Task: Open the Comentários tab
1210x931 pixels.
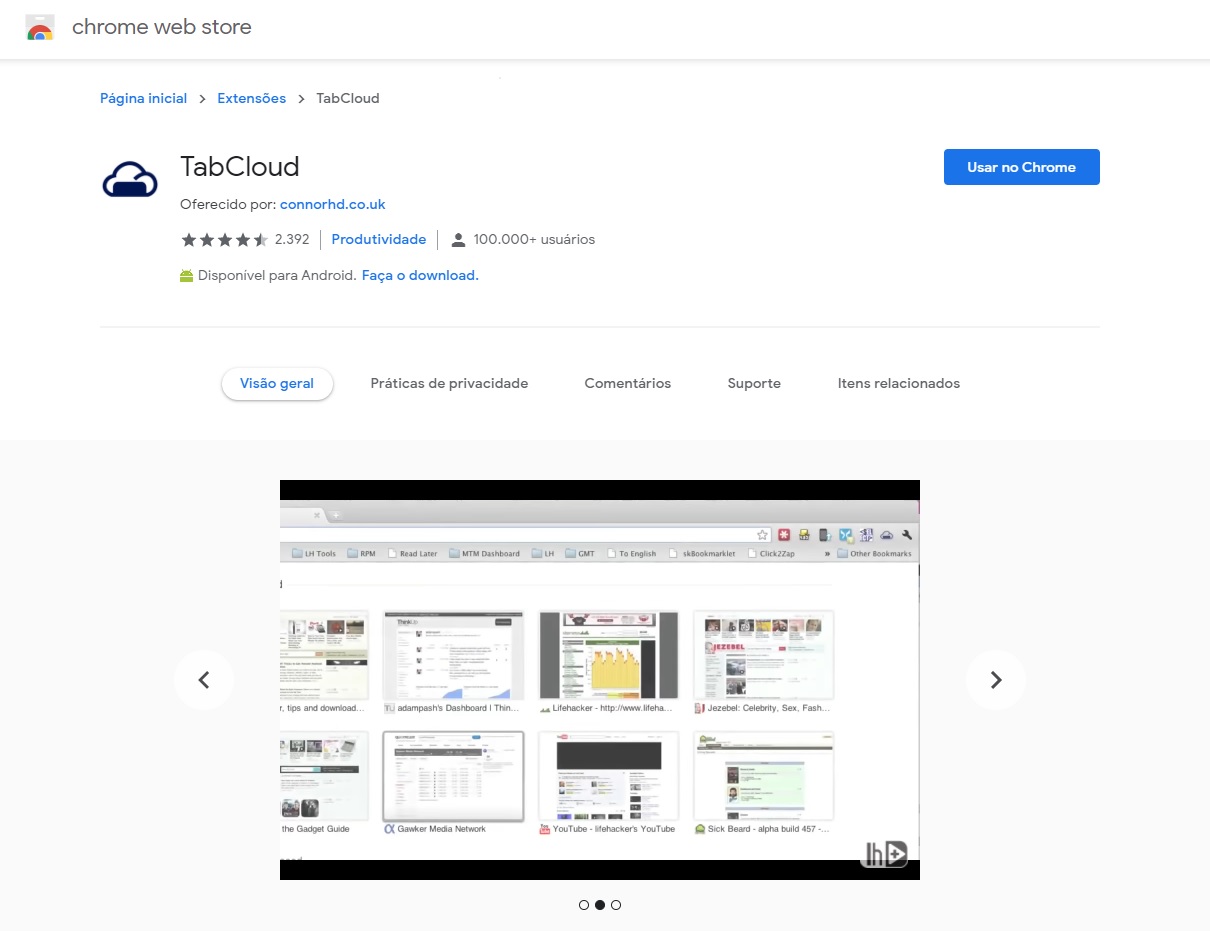Action: coord(628,383)
